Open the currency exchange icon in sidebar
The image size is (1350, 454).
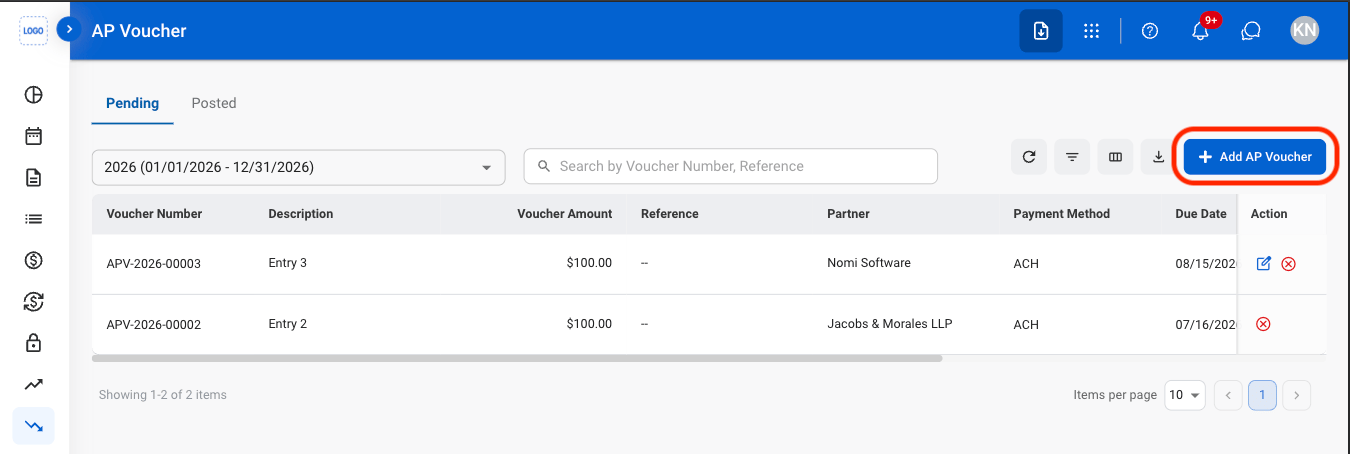(34, 302)
